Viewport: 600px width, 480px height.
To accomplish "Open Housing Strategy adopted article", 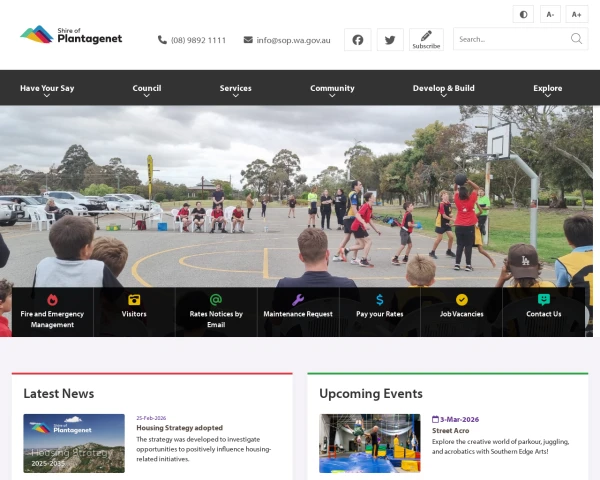I will click(179, 428).
